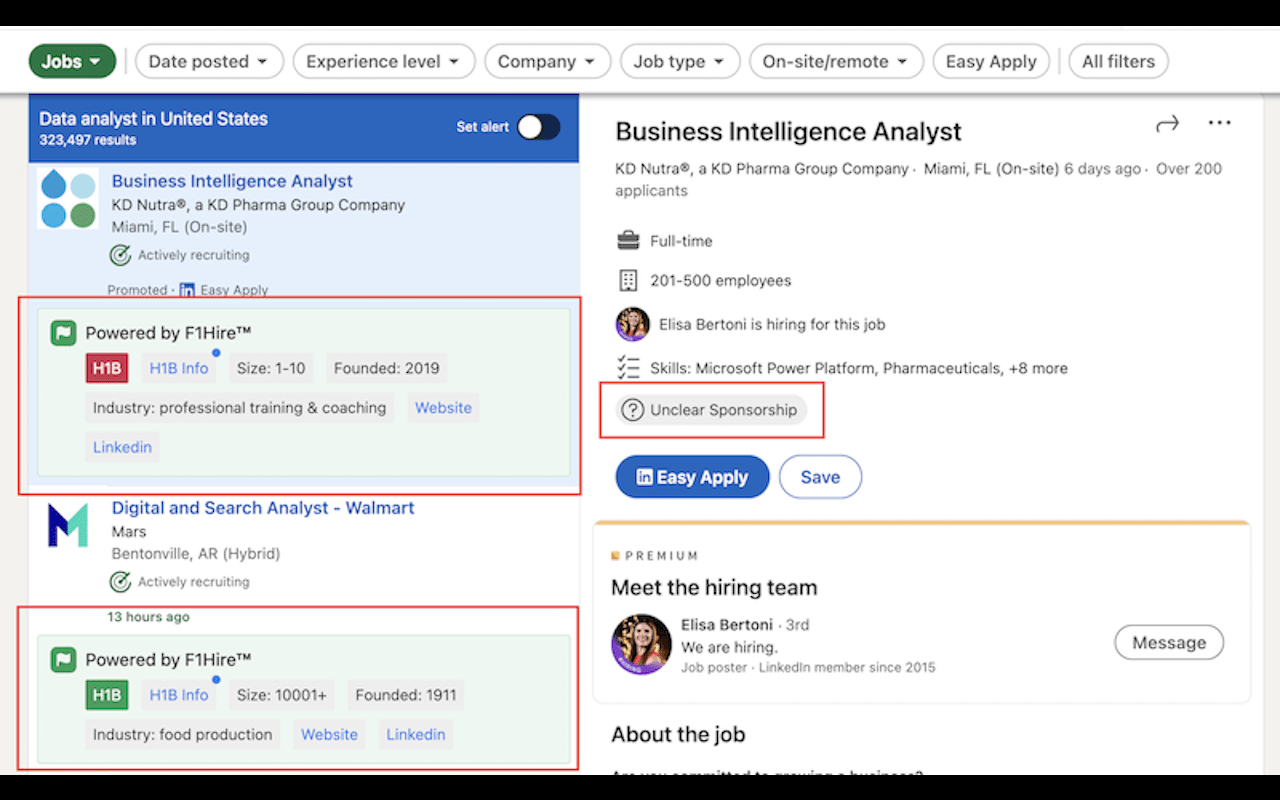This screenshot has width=1280, height=800.
Task: Expand the Experience level filter
Action: [x=383, y=61]
